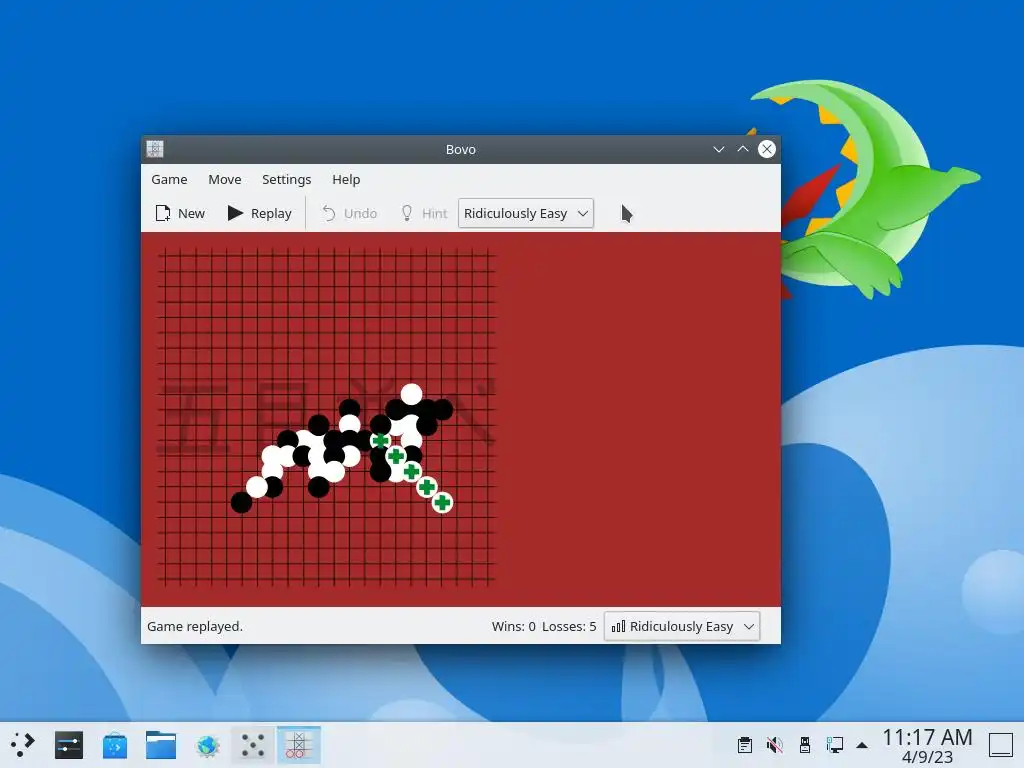
Task: Open the Settings menu
Action: coord(286,180)
